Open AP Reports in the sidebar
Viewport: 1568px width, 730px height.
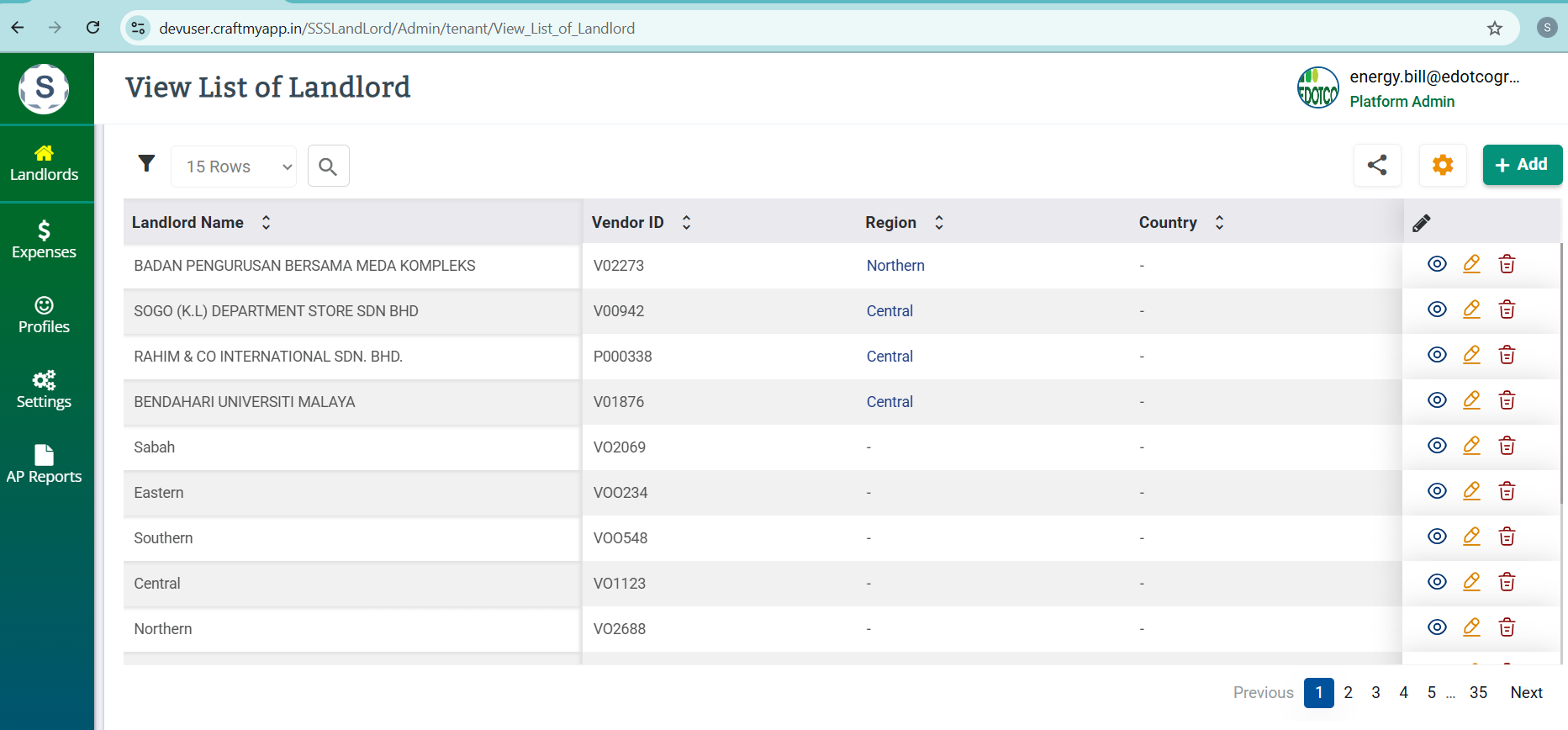click(x=45, y=465)
